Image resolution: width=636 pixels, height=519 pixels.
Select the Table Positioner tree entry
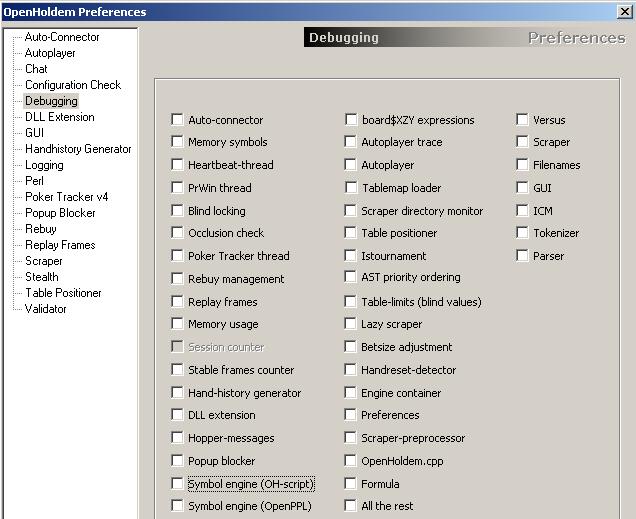click(63, 293)
